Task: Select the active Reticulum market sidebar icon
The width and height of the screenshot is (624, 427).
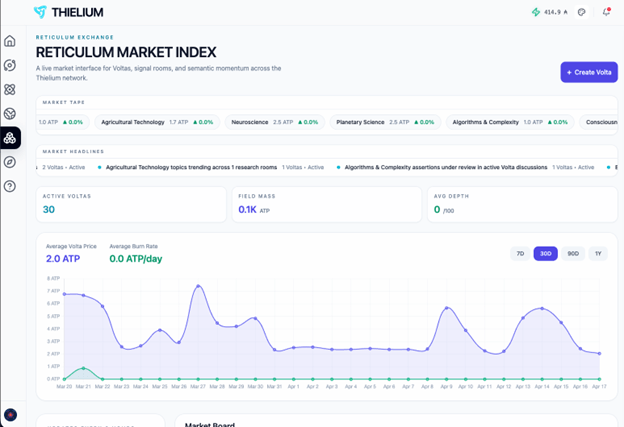Action: (10, 138)
